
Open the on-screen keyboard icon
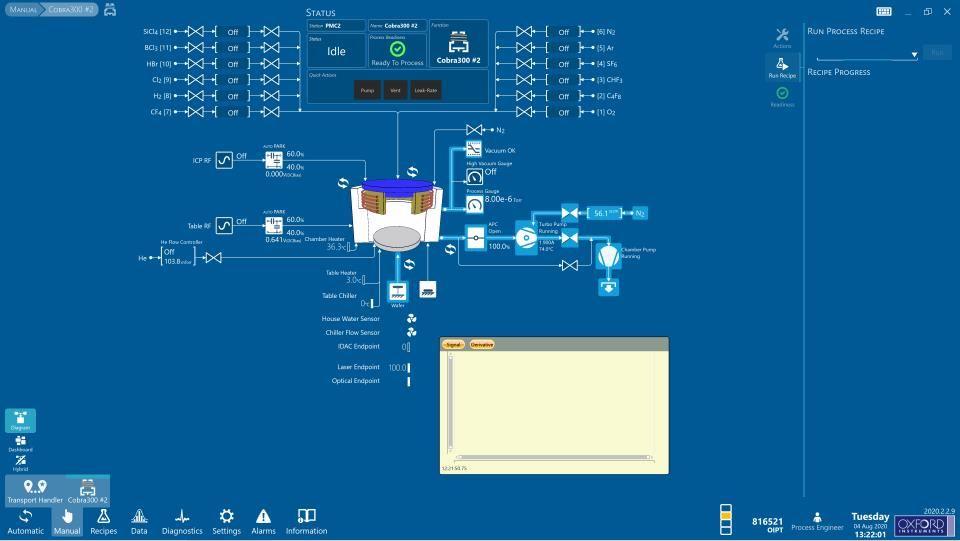[884, 11]
